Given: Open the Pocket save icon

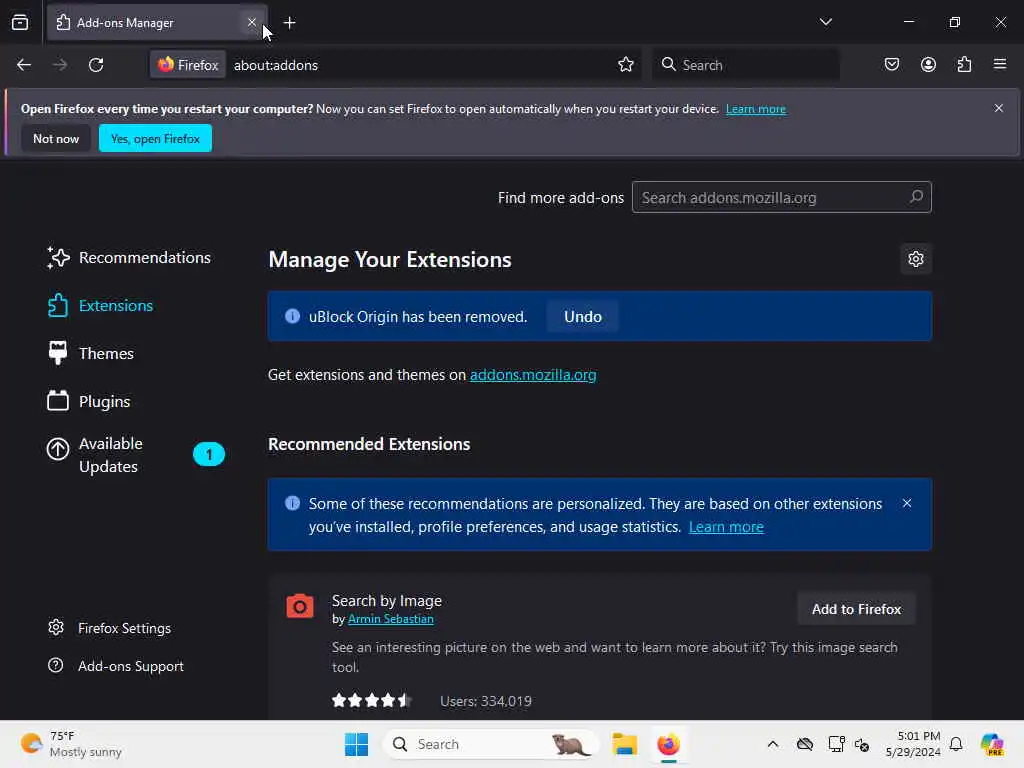Looking at the screenshot, I should pyautogui.click(x=891, y=64).
